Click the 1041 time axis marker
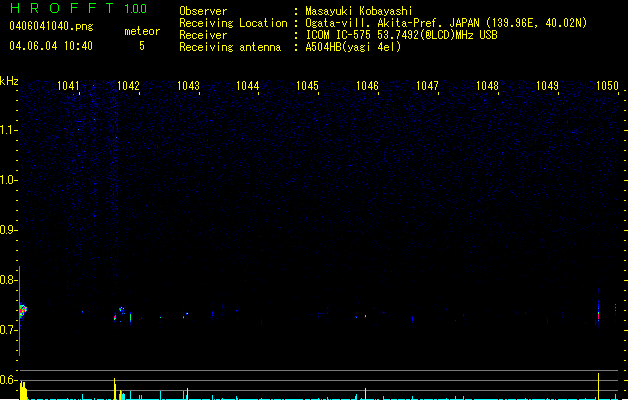 coord(68,86)
